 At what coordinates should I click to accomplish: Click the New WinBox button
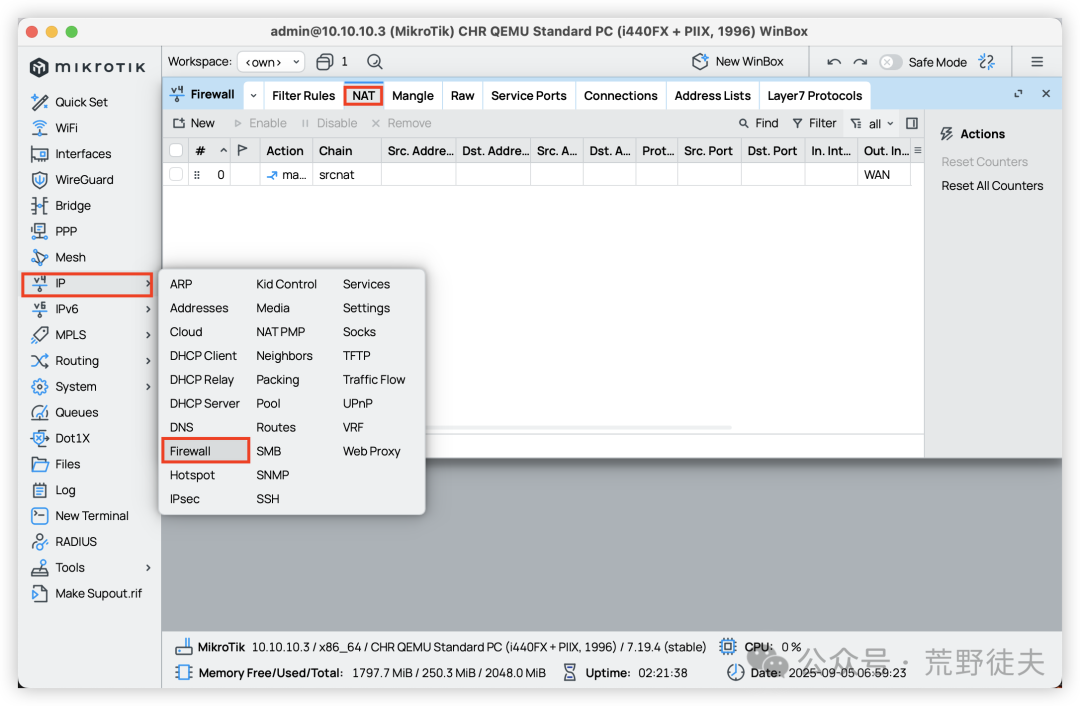point(738,62)
